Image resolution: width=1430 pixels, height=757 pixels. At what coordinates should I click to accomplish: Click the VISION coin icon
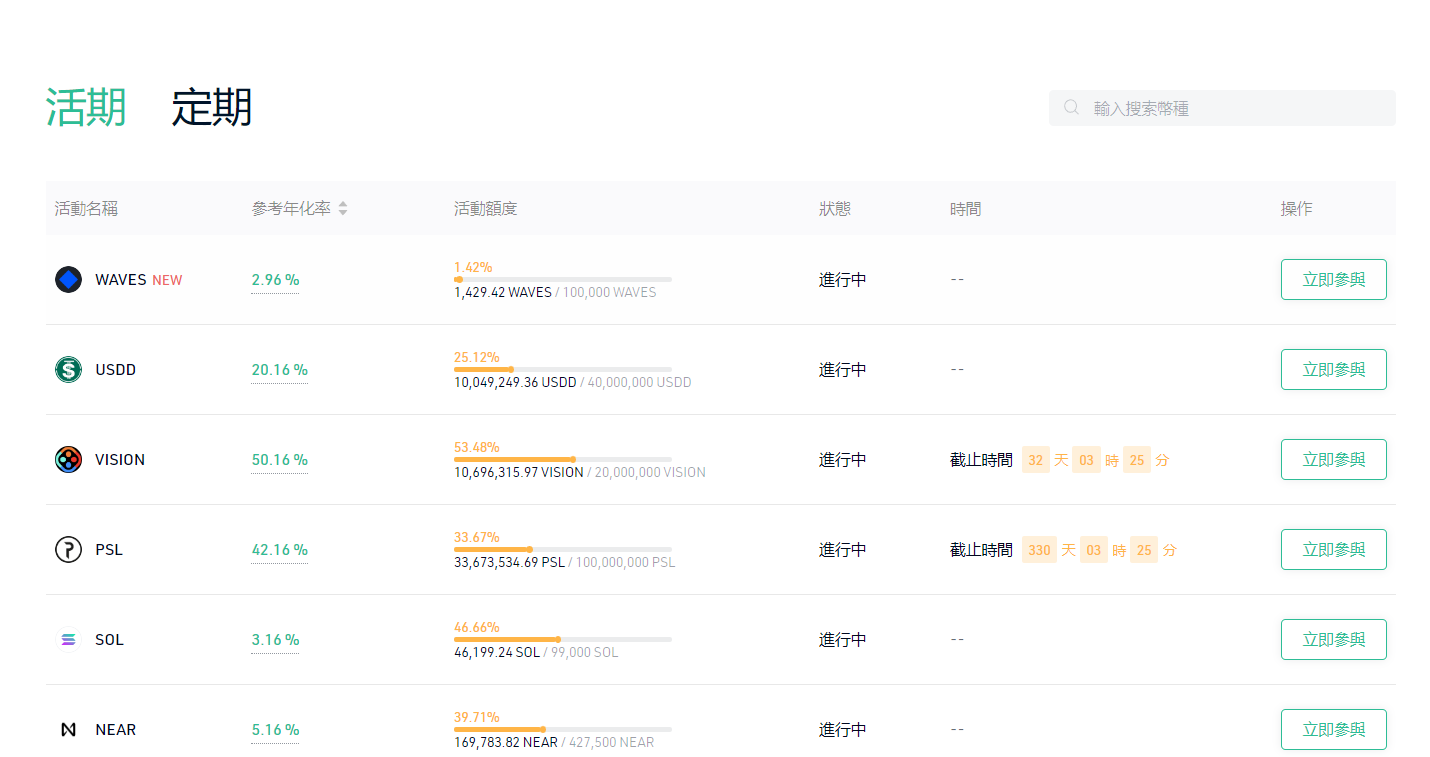tap(68, 460)
